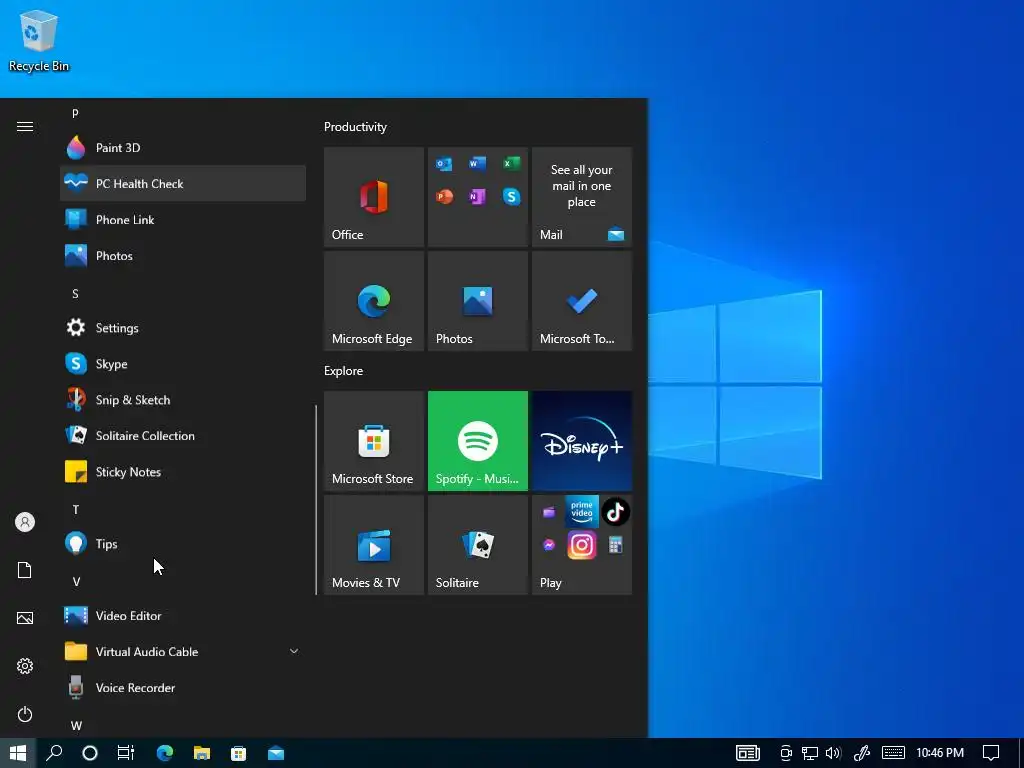Click the V letter group header
1024x768 pixels.
click(76, 581)
